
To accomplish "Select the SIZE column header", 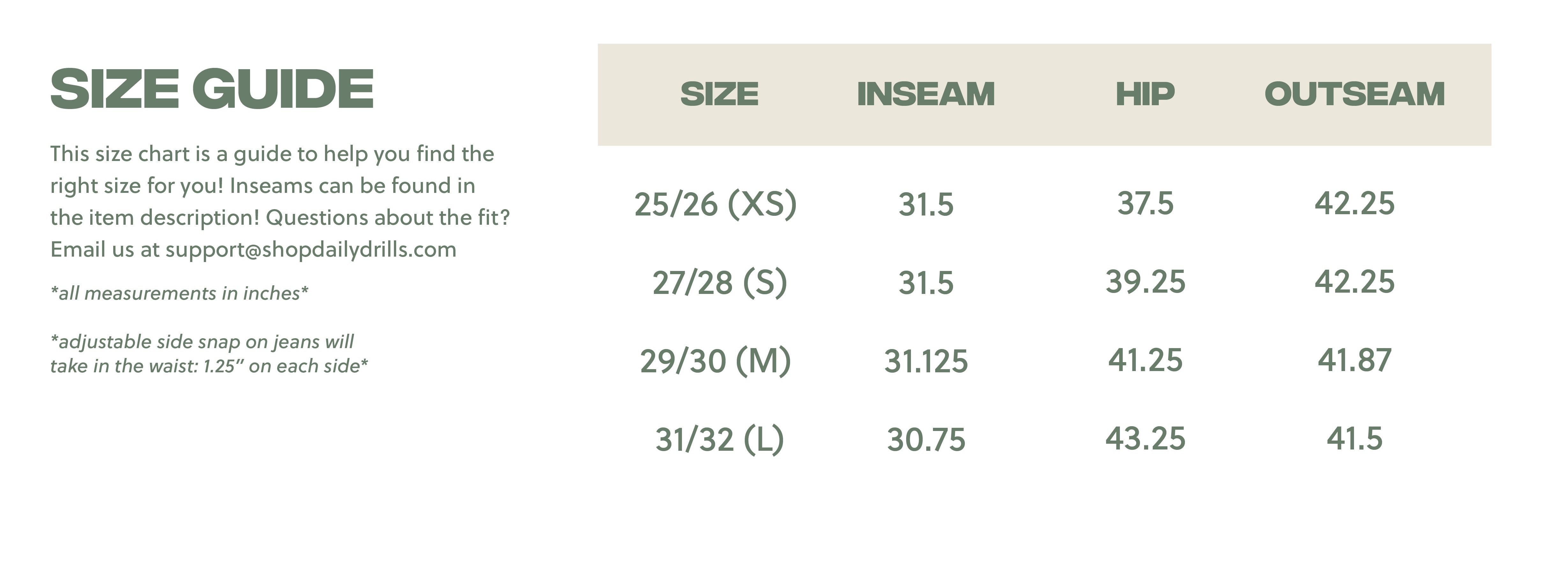I will (720, 94).
